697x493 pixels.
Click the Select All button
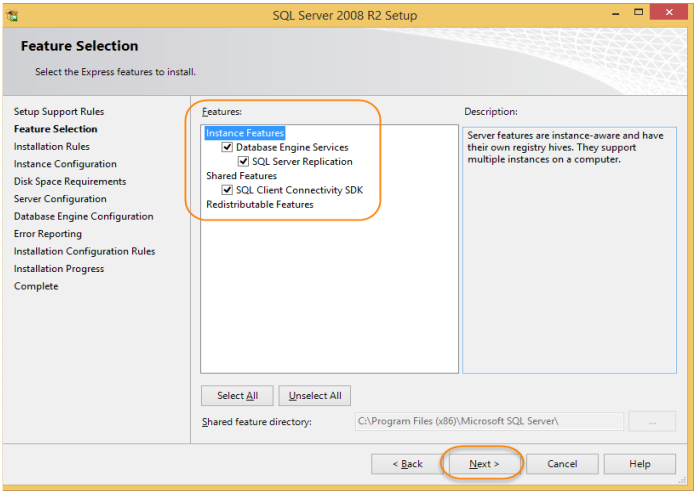237,396
